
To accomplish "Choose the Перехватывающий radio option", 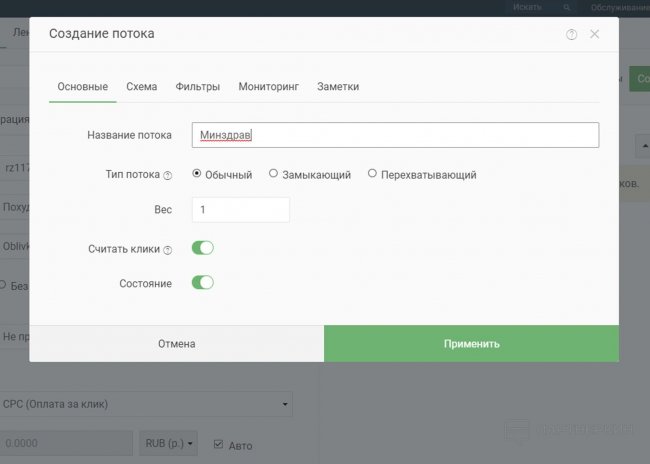I will [373, 174].
